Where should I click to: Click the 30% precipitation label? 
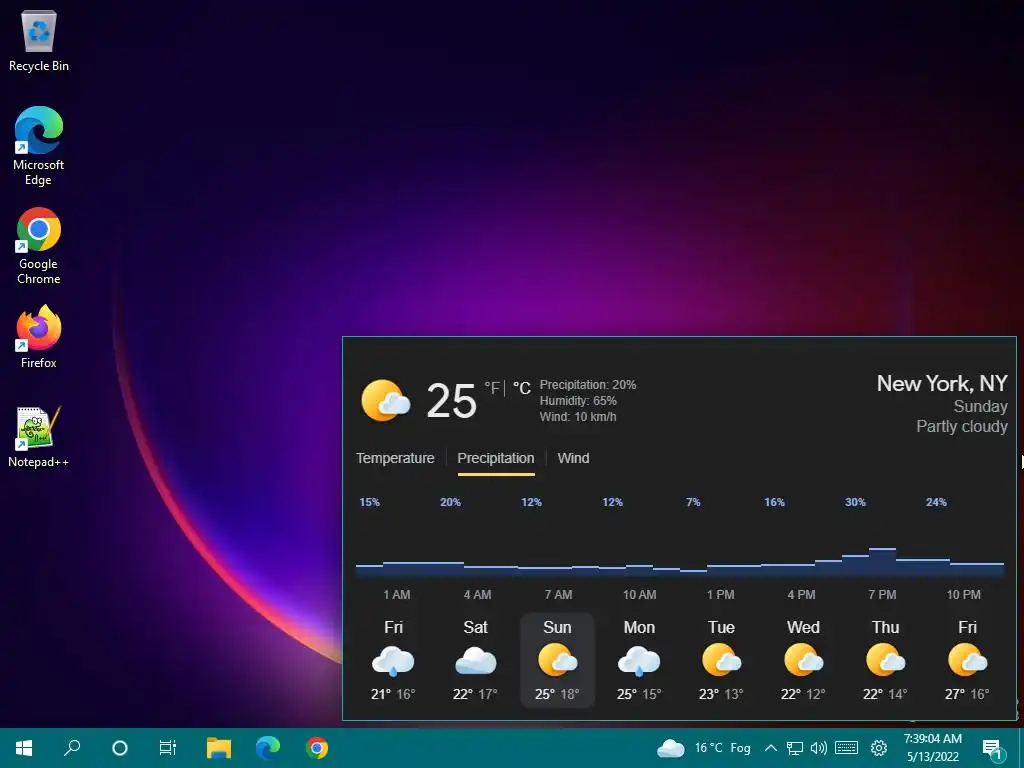point(855,502)
